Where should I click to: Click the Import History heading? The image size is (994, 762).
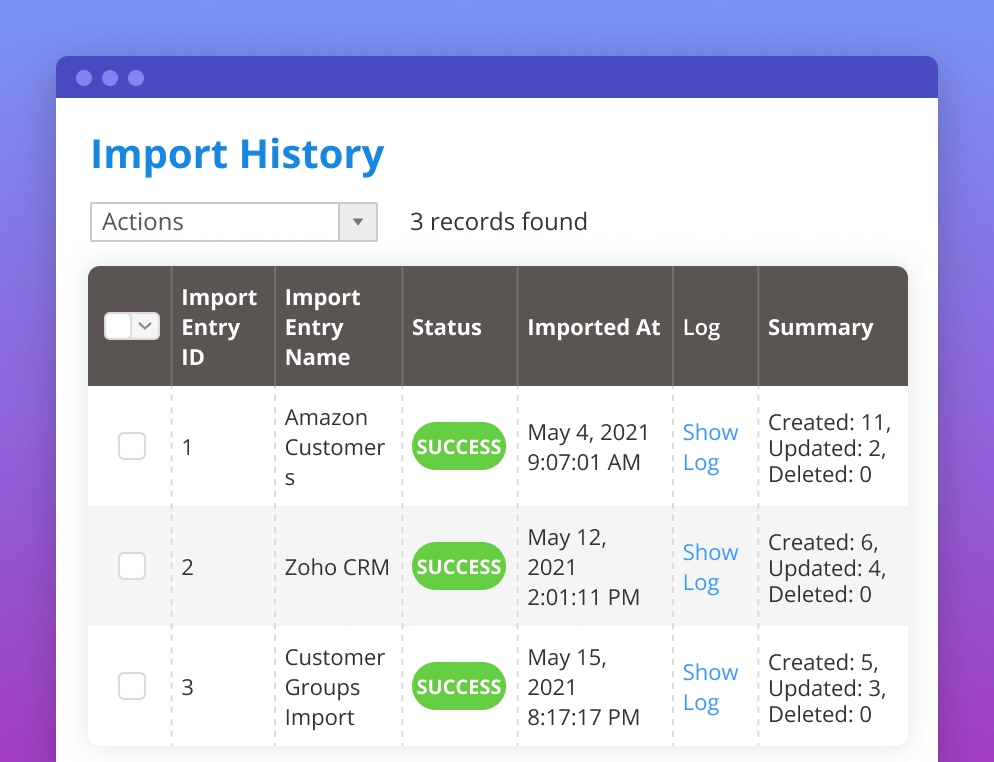pyautogui.click(x=237, y=155)
